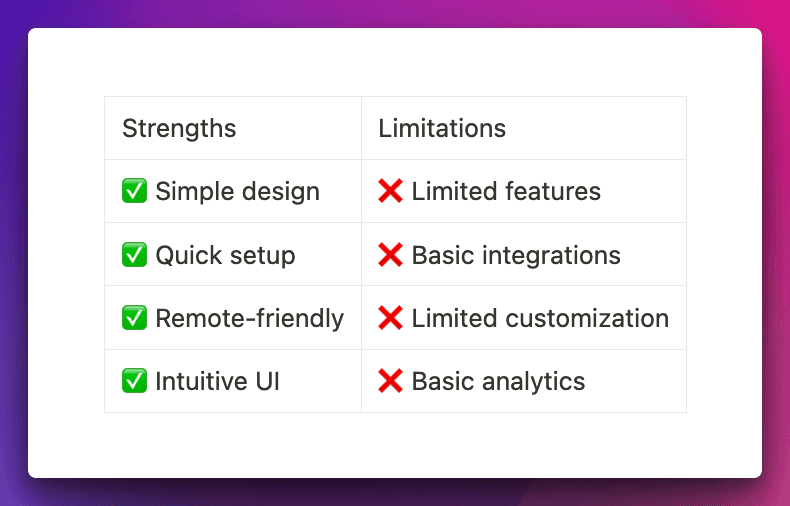Viewport: 790px width, 506px height.
Task: Click the Remote-friendly text
Action: coord(250,318)
